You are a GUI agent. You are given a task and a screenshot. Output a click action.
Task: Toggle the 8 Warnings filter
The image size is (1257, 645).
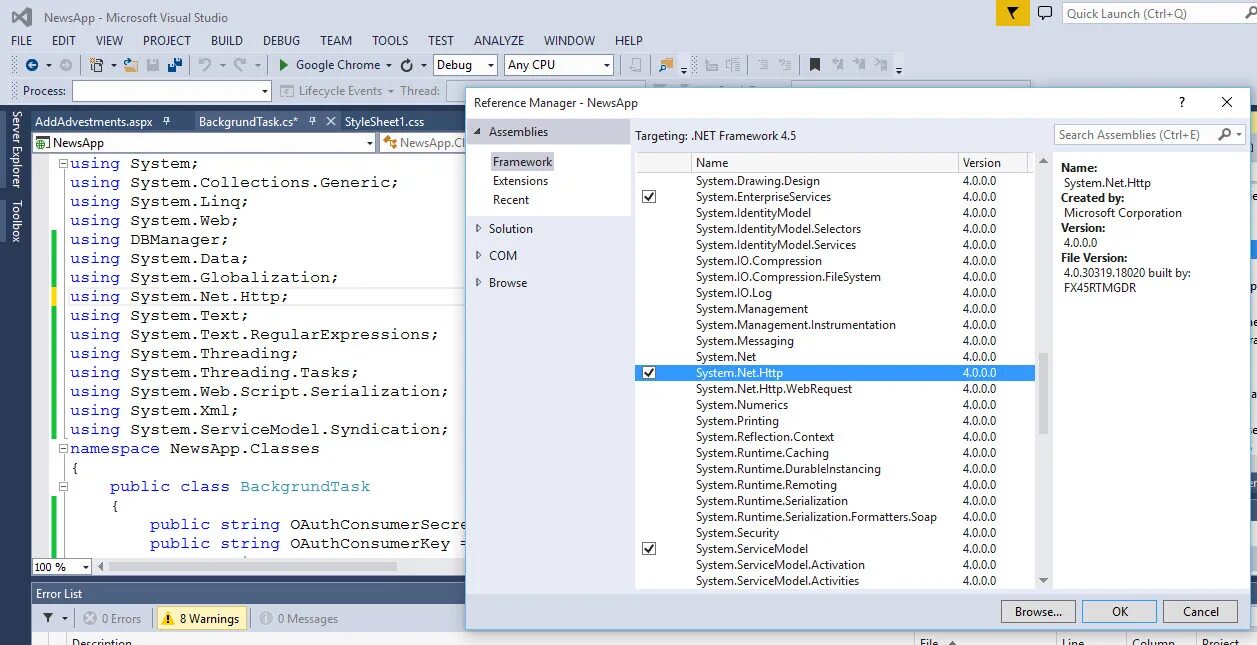coord(201,619)
